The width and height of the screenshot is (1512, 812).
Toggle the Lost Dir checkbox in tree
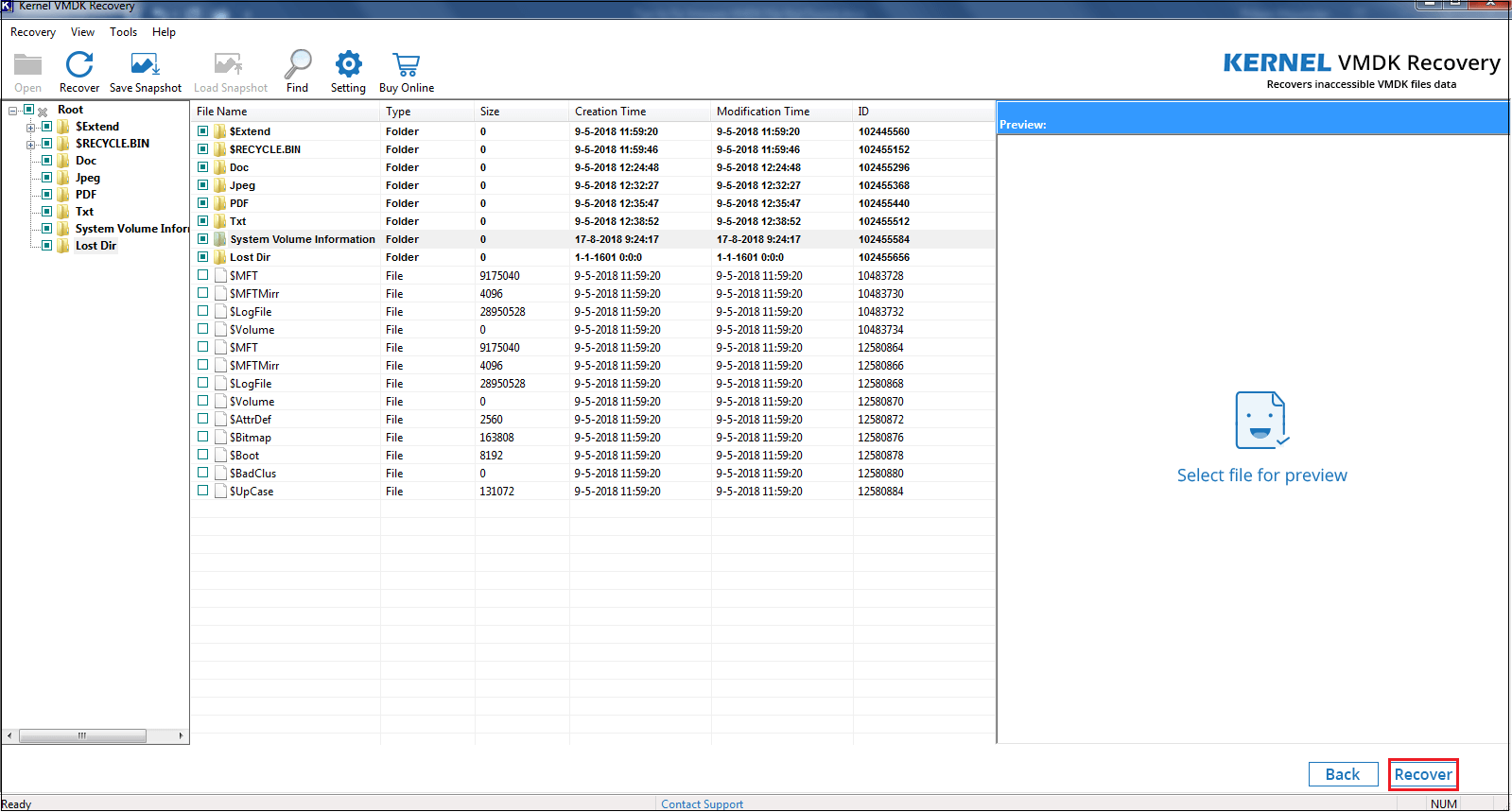point(46,246)
